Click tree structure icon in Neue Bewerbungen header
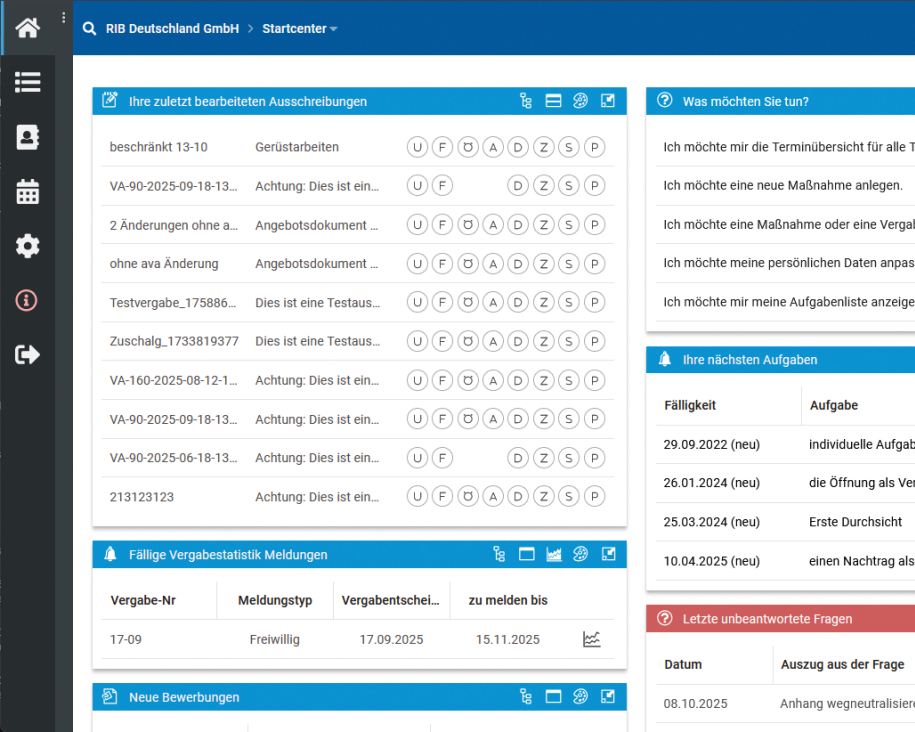The width and height of the screenshot is (915, 732). (526, 697)
